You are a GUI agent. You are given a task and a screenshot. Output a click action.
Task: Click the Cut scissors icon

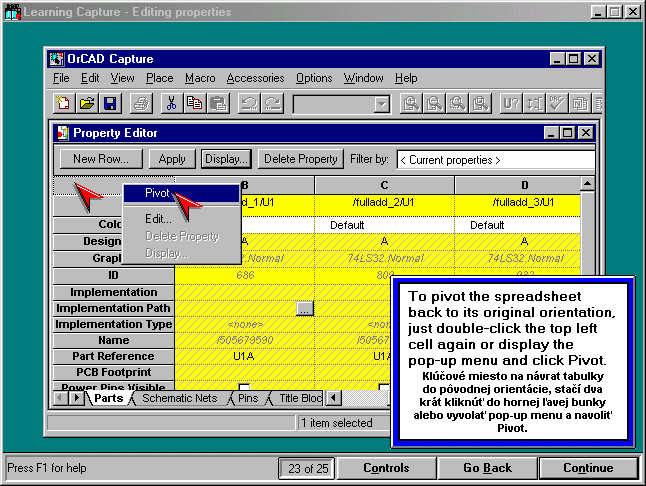172,103
